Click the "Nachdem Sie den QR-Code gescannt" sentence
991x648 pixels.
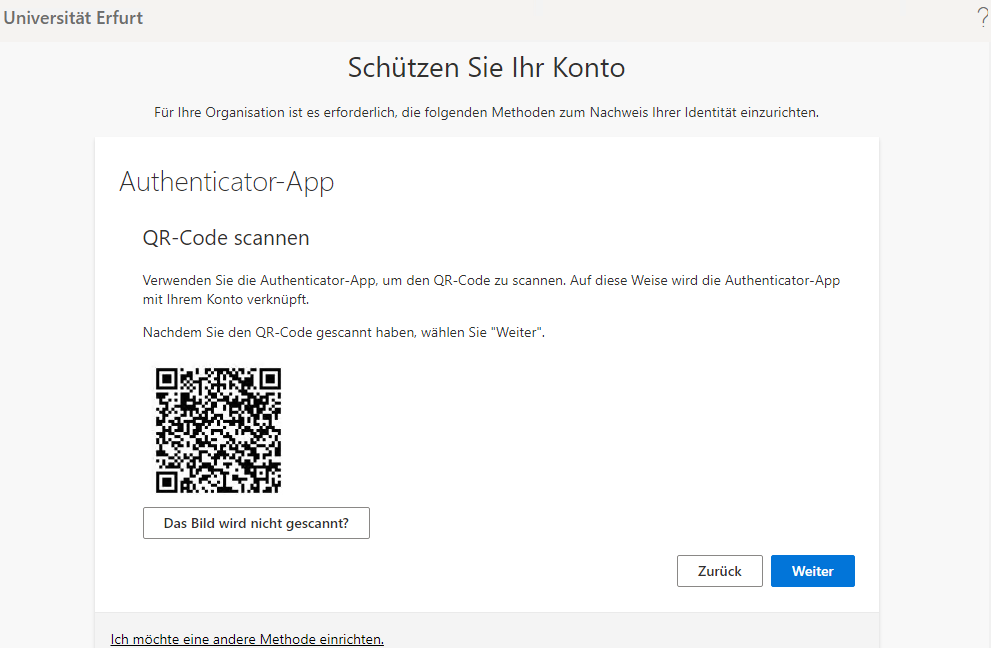tap(343, 332)
